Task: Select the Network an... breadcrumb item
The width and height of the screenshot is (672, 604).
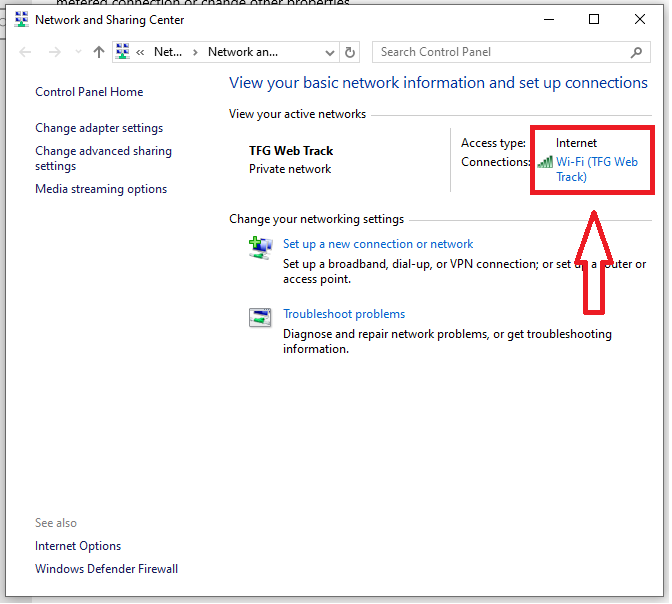Action: pos(242,52)
